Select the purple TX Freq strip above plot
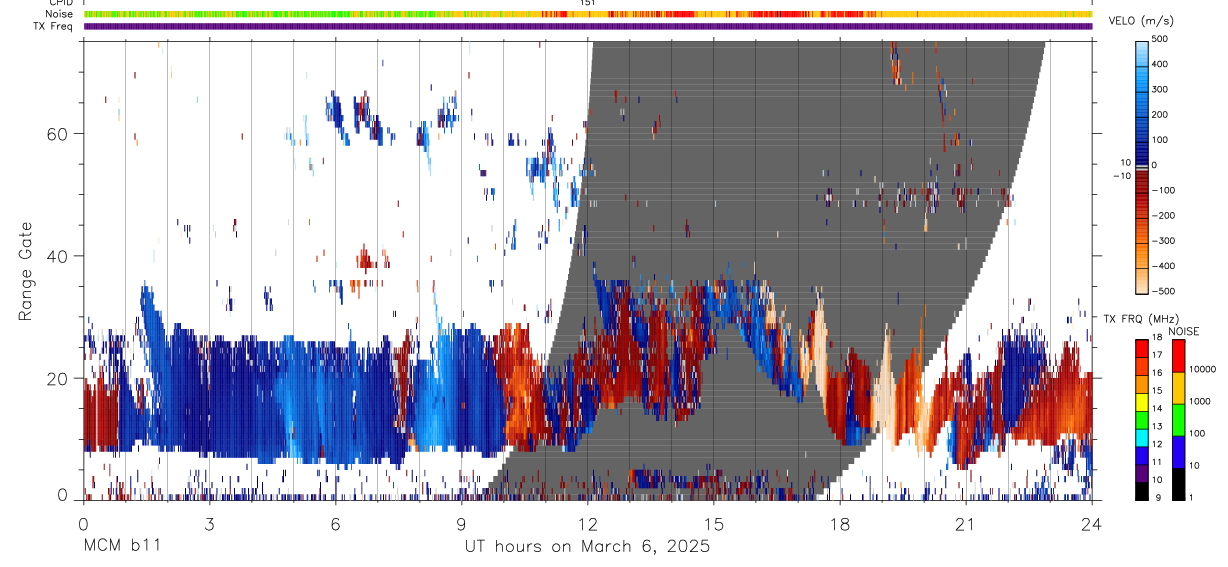 pyautogui.click(x=588, y=26)
